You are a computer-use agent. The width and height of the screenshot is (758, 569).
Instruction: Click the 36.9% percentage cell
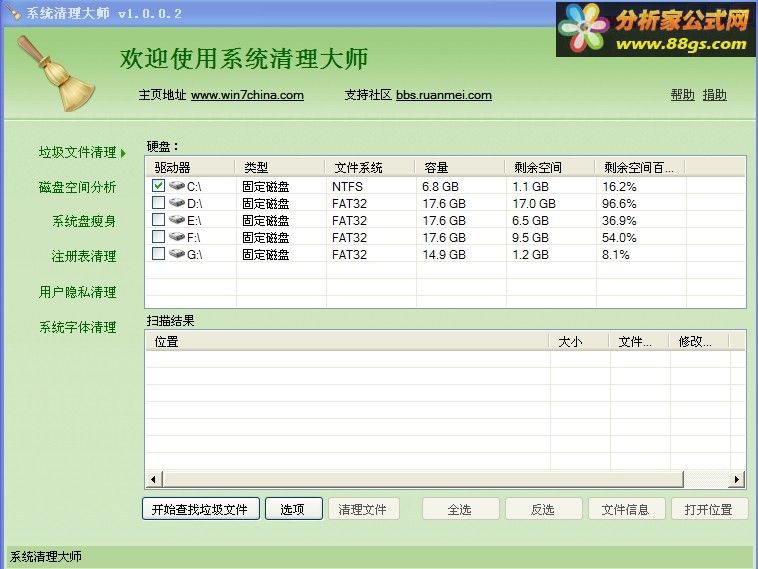click(x=619, y=220)
